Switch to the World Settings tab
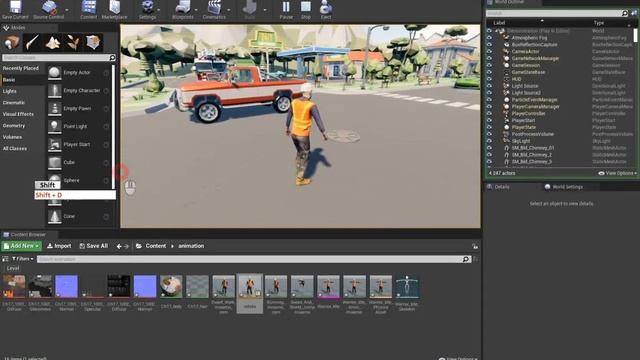 point(564,187)
